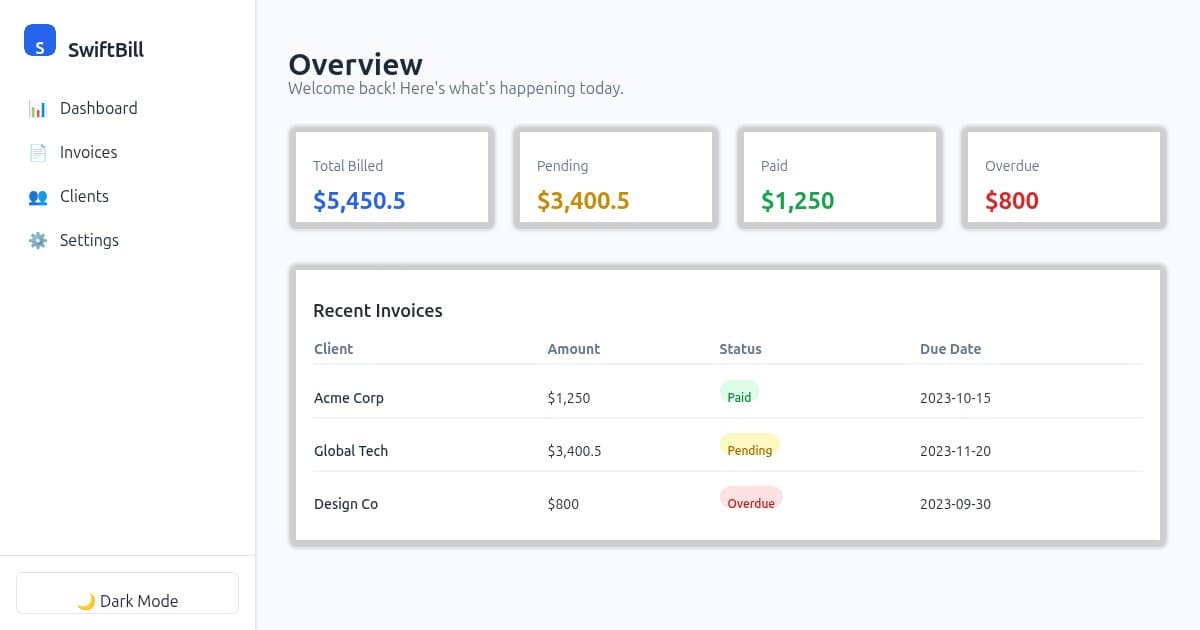This screenshot has height=630, width=1200.
Task: Click the due date 2023-11-20
Action: pyautogui.click(x=955, y=451)
